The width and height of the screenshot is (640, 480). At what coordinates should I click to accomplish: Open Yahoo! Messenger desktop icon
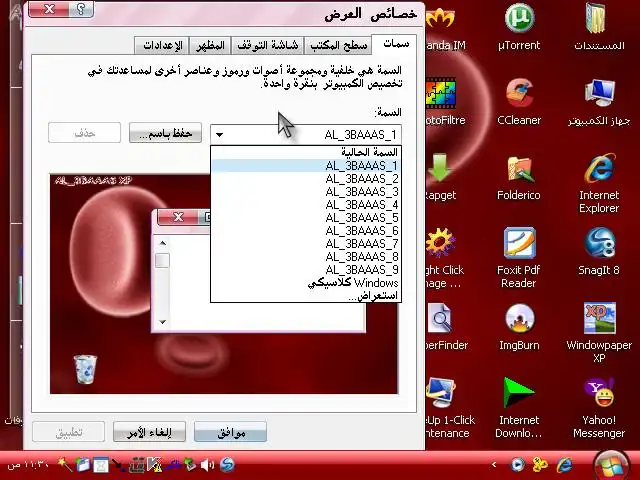[x=599, y=407]
